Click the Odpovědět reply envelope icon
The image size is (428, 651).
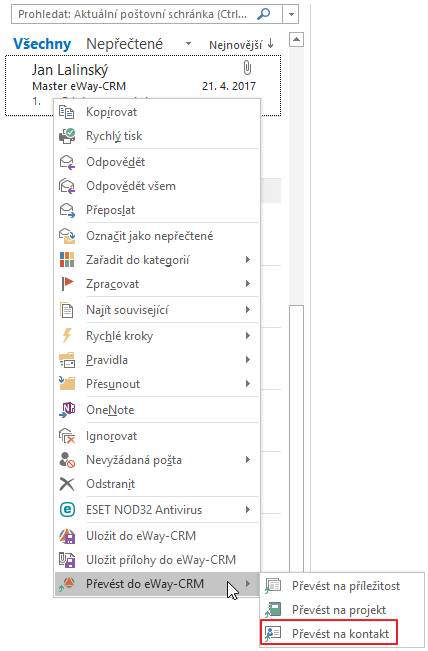point(67,162)
